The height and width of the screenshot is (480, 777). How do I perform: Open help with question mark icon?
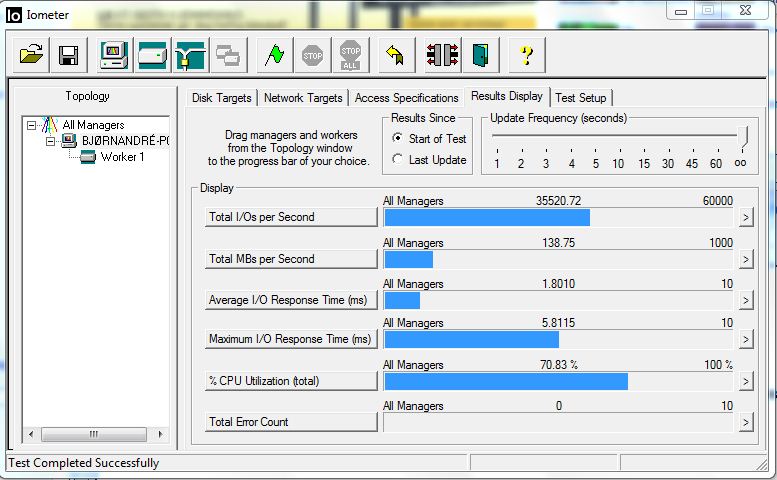pyautogui.click(x=527, y=54)
